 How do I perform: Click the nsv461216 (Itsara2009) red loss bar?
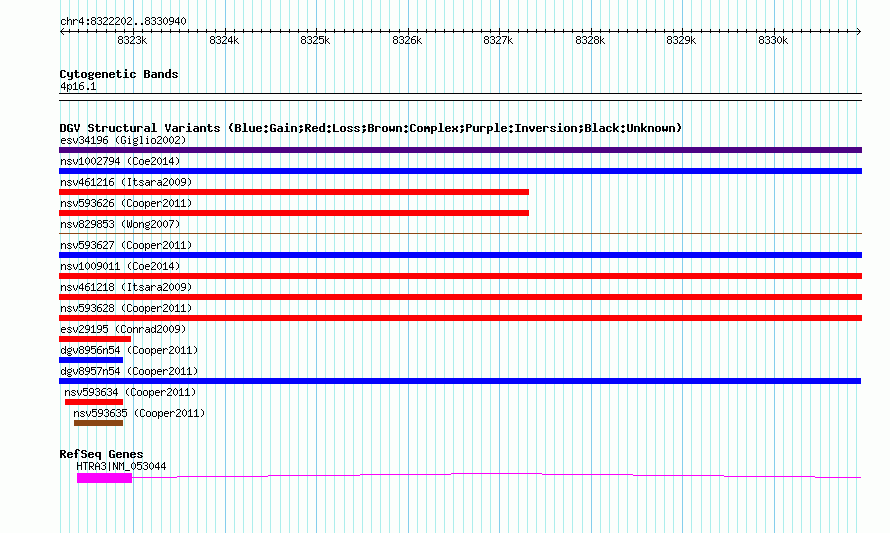(x=294, y=192)
